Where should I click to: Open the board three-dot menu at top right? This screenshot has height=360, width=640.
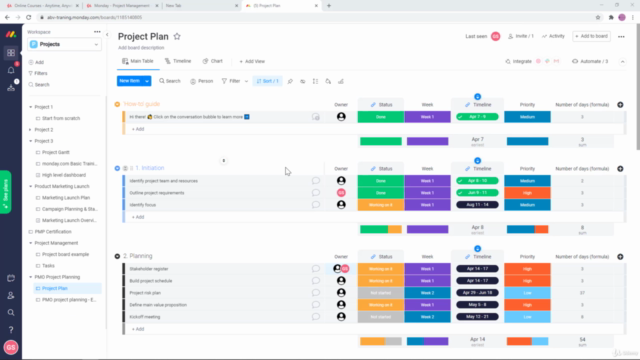(x=621, y=36)
